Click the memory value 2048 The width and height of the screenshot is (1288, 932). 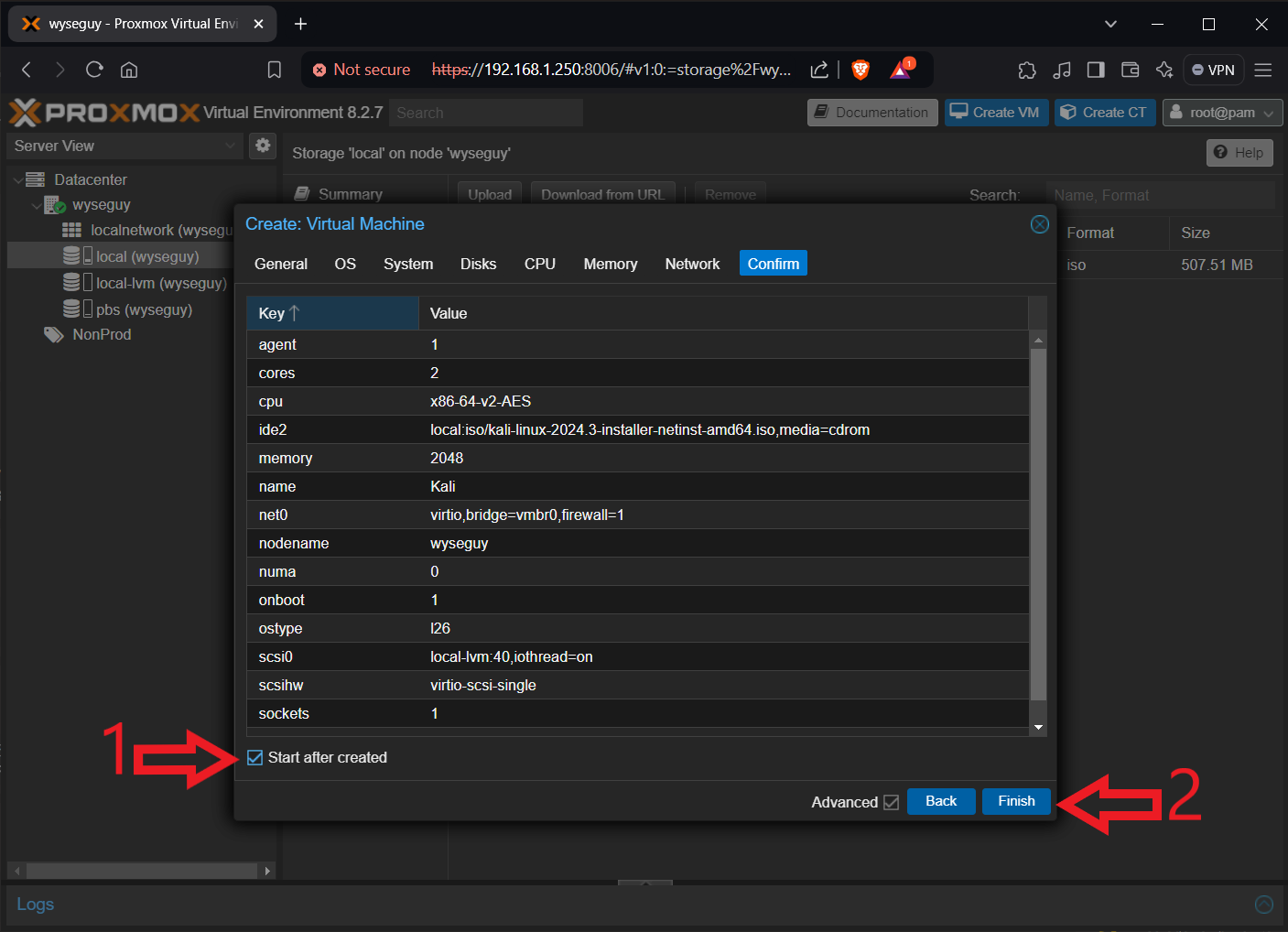pyautogui.click(x=447, y=458)
